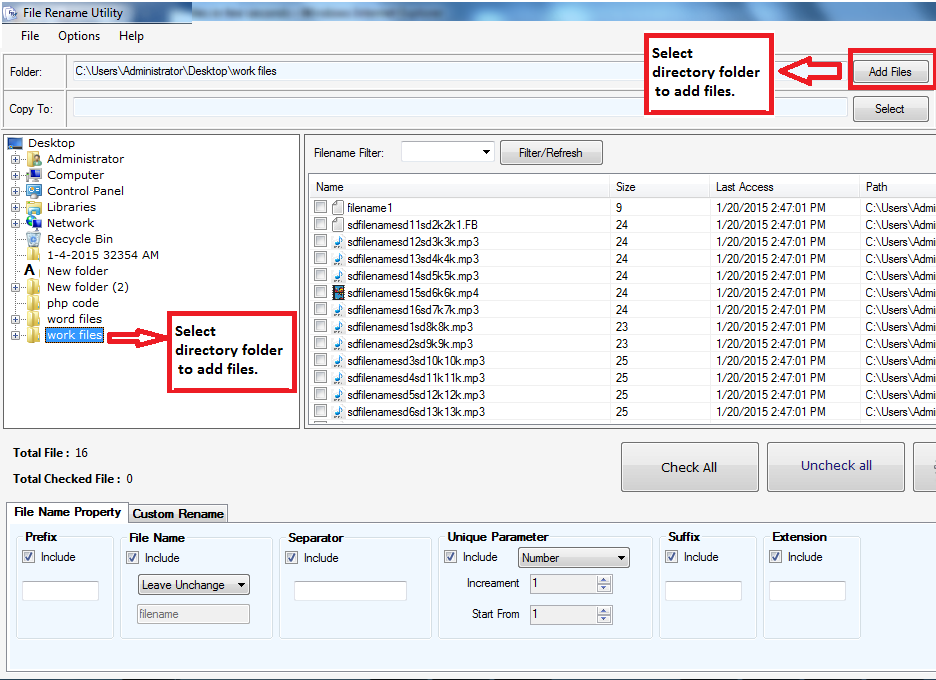Click the document icon next to filename1
Viewport: 936px width, 680px height.
click(x=337, y=207)
